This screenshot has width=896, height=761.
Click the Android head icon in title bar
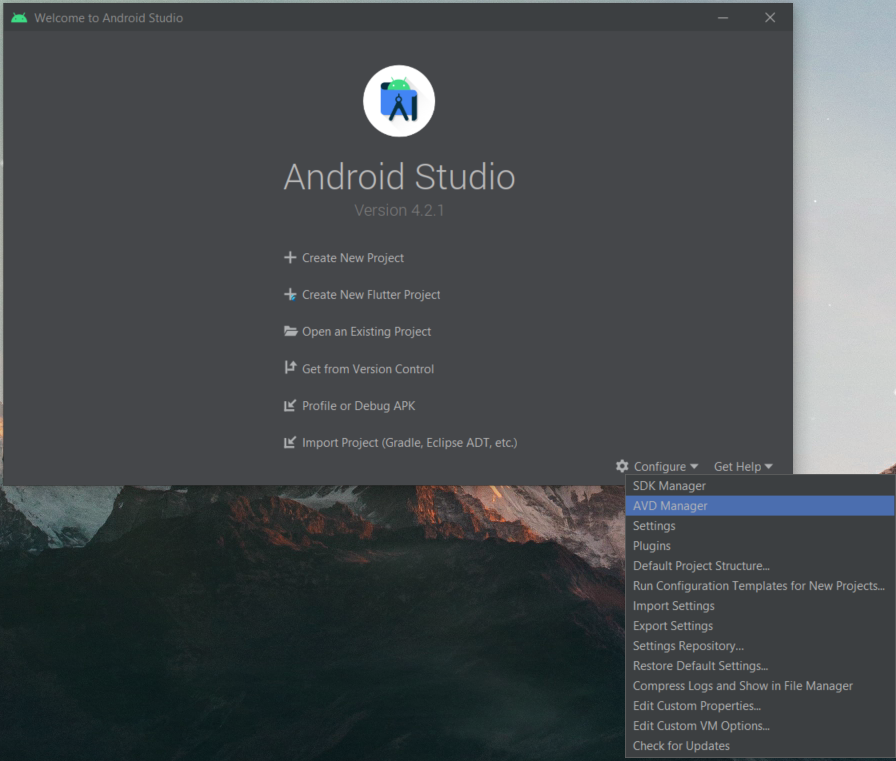19,18
